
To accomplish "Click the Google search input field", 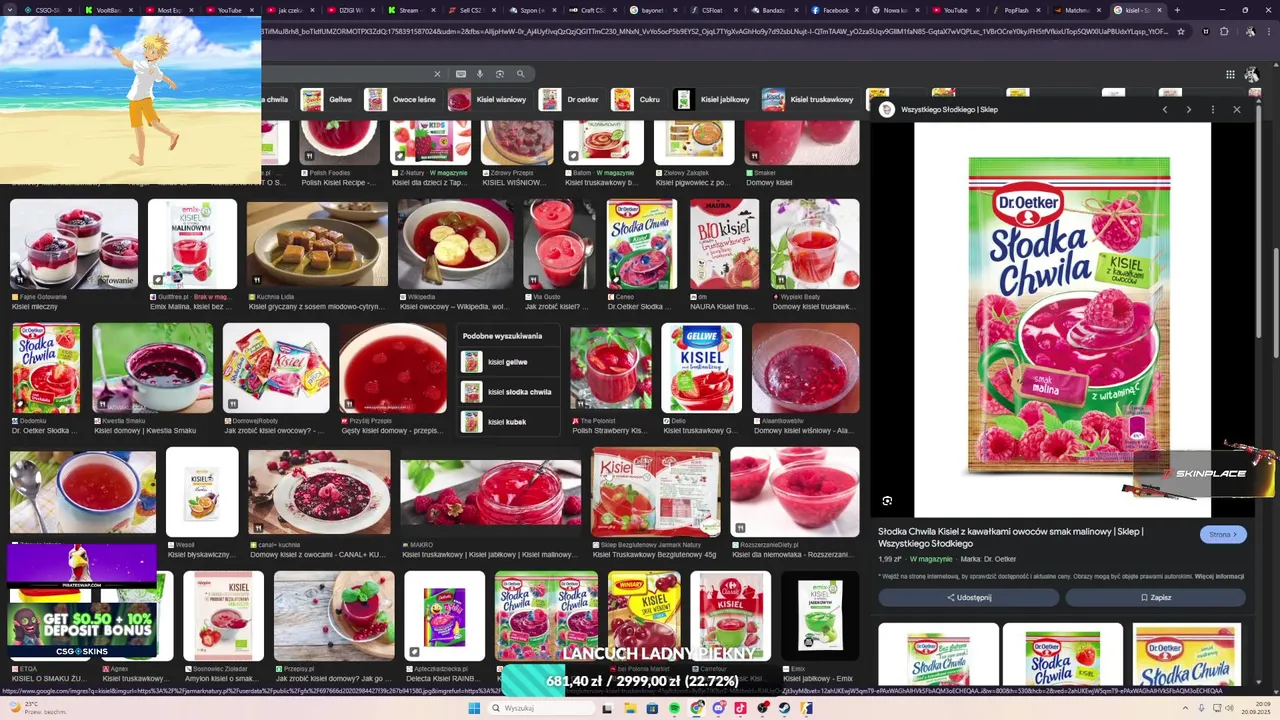I will [345, 74].
